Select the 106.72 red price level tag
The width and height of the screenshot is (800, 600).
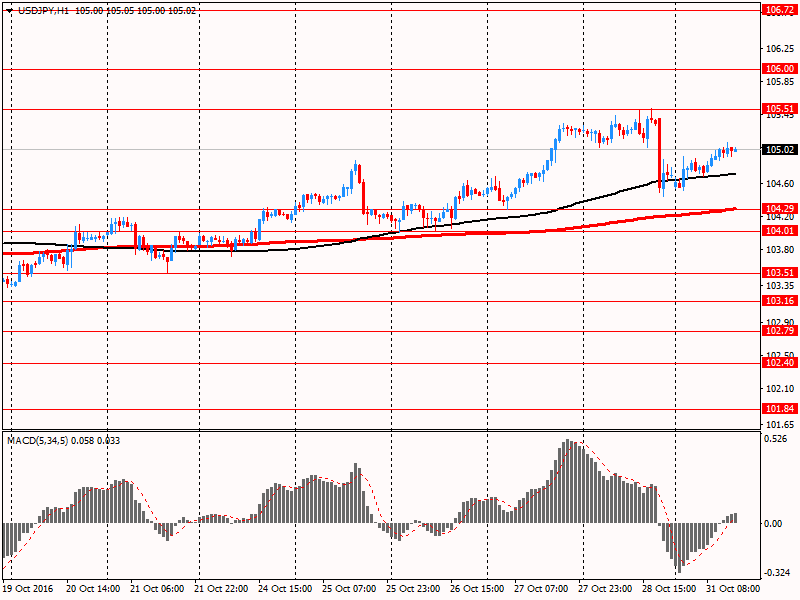[x=778, y=9]
